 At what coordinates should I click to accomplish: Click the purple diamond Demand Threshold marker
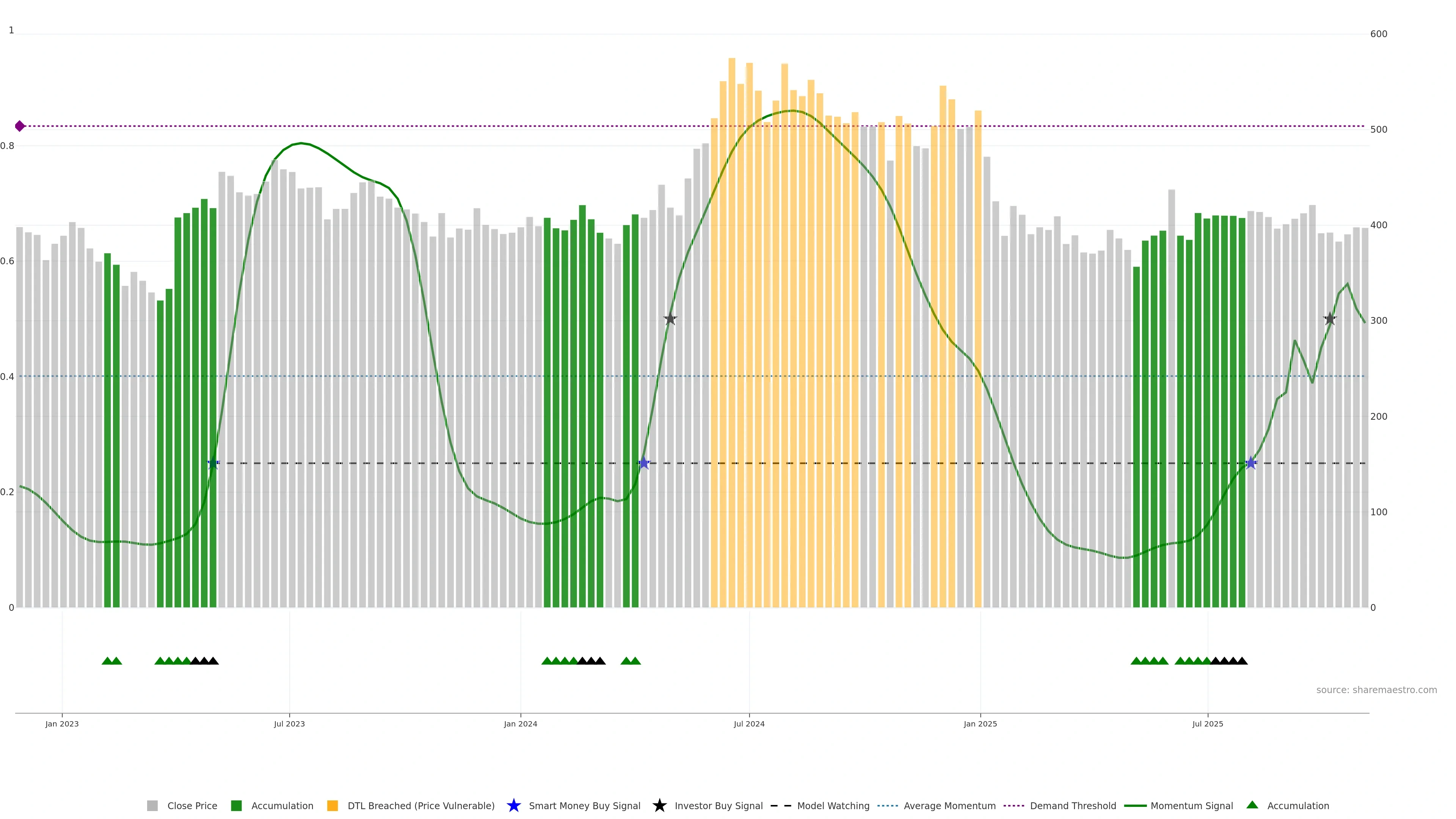20,126
